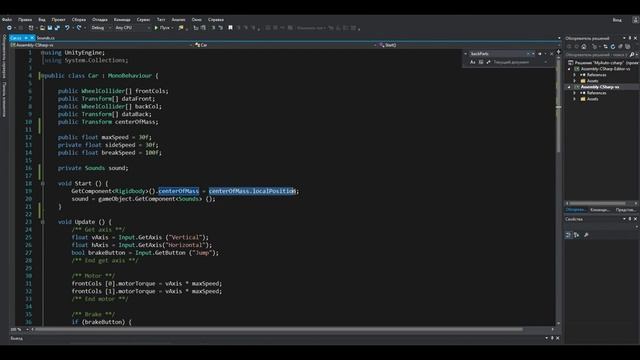Close the Car.cs editor tab

32,38
